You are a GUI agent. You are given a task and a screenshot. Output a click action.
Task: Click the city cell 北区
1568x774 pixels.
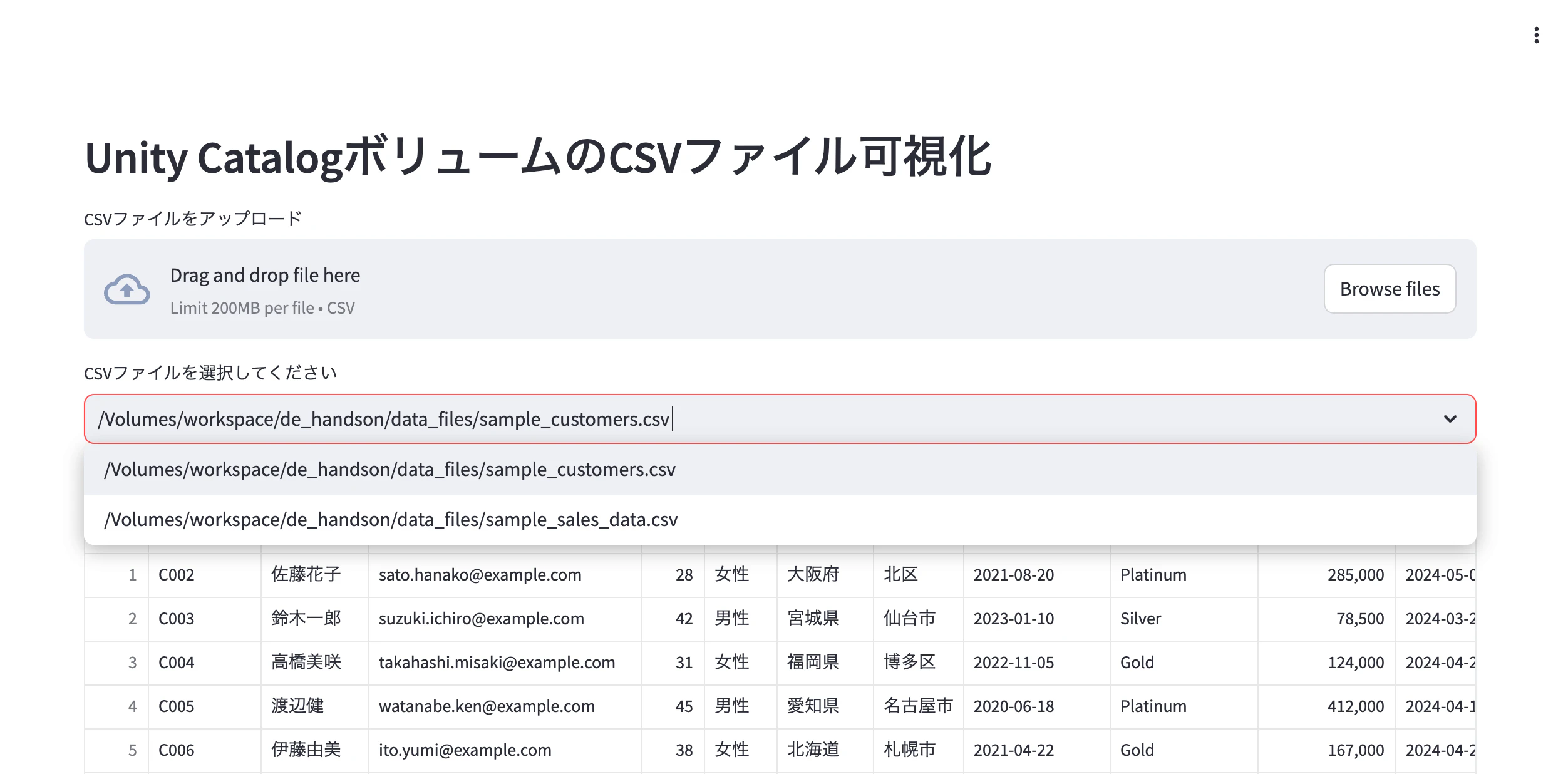(919, 575)
